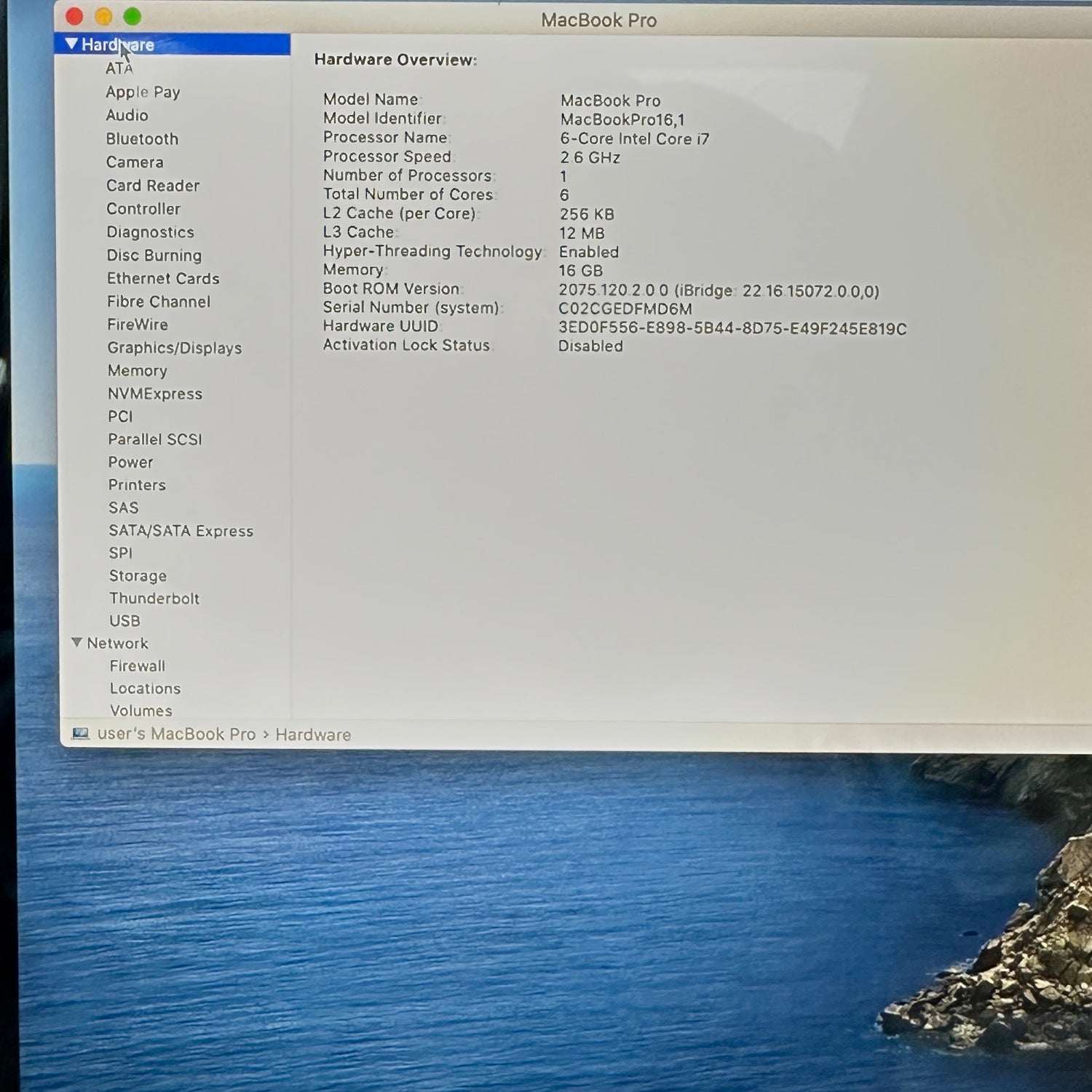Click processor name 6-Core Intel Core i7
1092x1092 pixels.
tap(634, 138)
